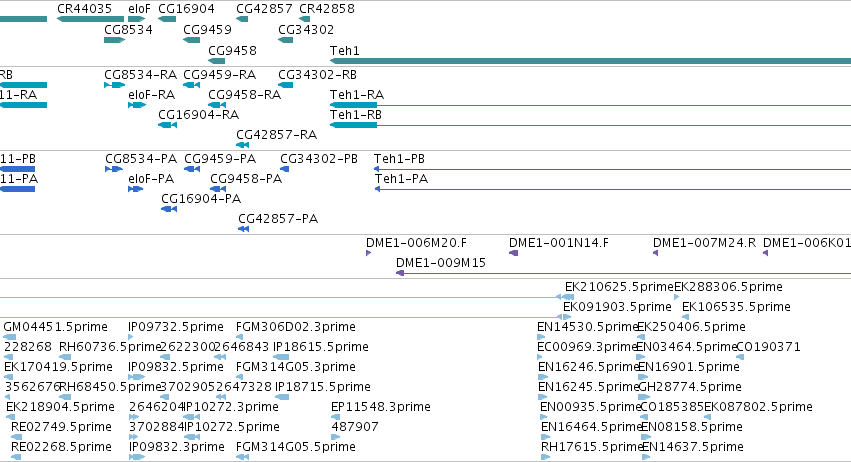Open the RE02268.5prime EST label
851x462 pixels.
click(61, 447)
